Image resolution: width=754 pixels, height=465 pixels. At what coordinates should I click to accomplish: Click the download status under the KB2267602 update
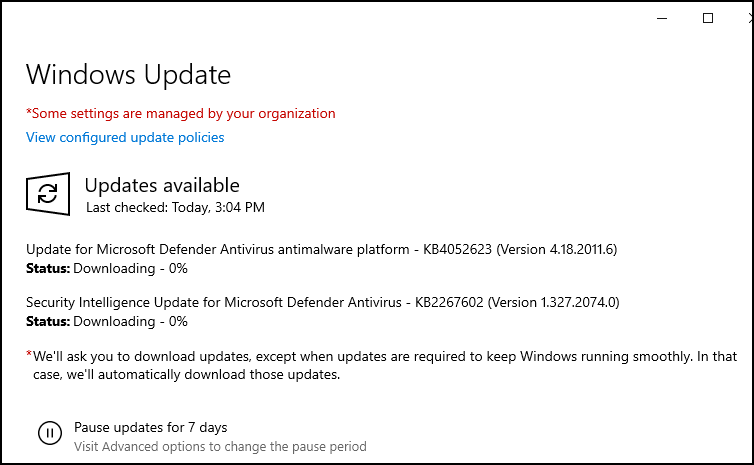(107, 321)
